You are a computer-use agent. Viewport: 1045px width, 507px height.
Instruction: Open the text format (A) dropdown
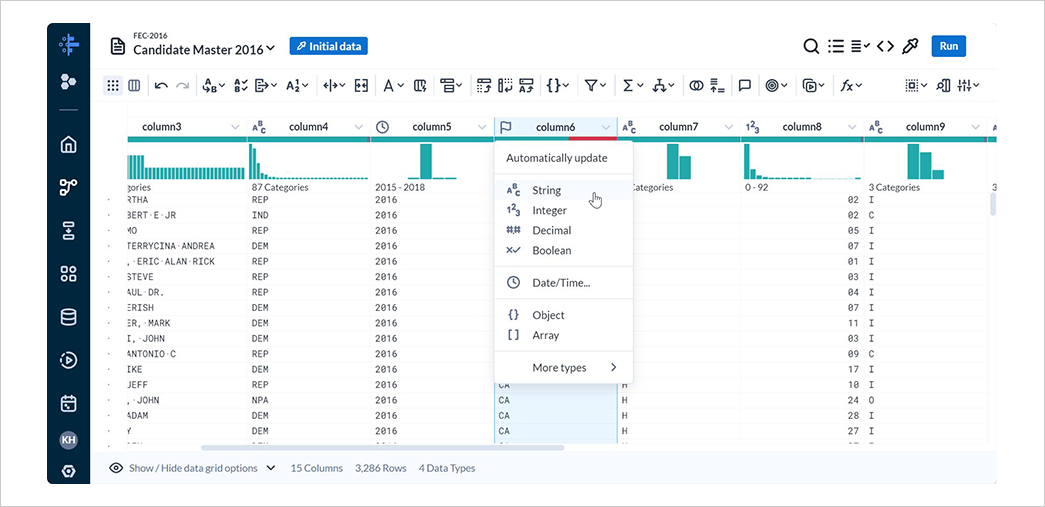click(393, 85)
